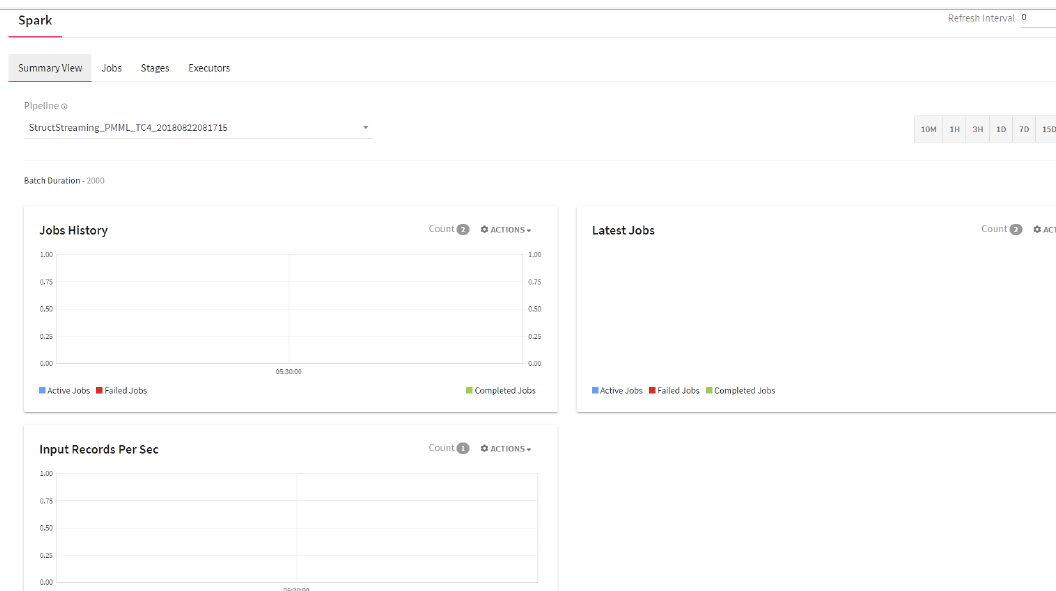This screenshot has height=591, width=1056.
Task: Click the Jobs History panel title
Action: click(73, 230)
